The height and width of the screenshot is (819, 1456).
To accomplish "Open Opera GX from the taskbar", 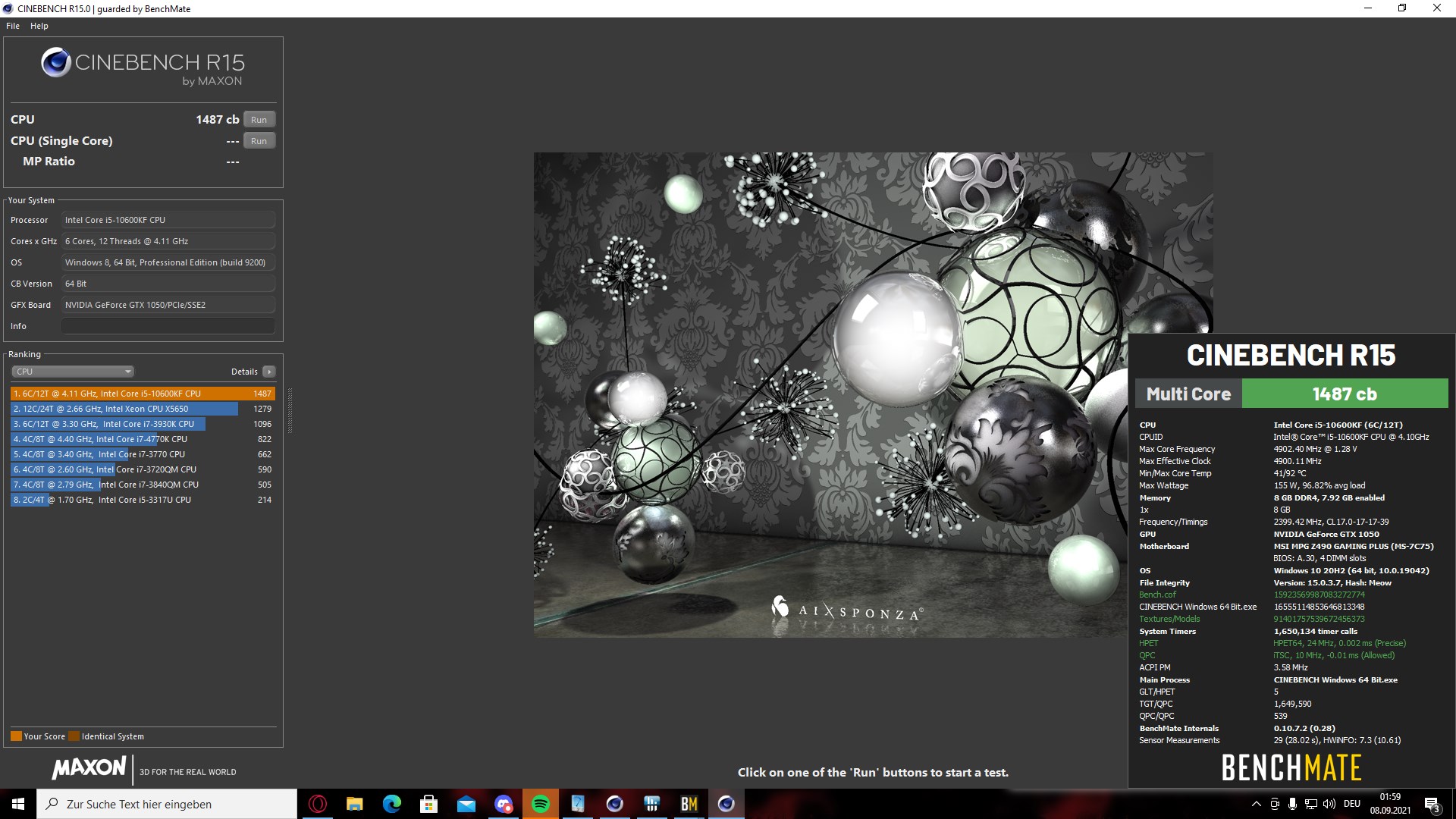I will (318, 804).
